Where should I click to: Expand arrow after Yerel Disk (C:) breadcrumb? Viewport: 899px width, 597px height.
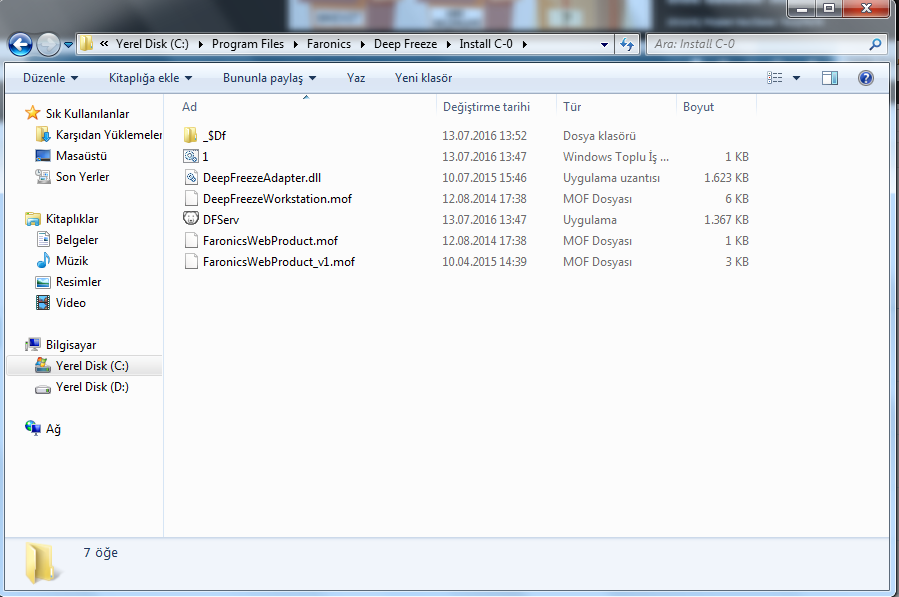(201, 44)
